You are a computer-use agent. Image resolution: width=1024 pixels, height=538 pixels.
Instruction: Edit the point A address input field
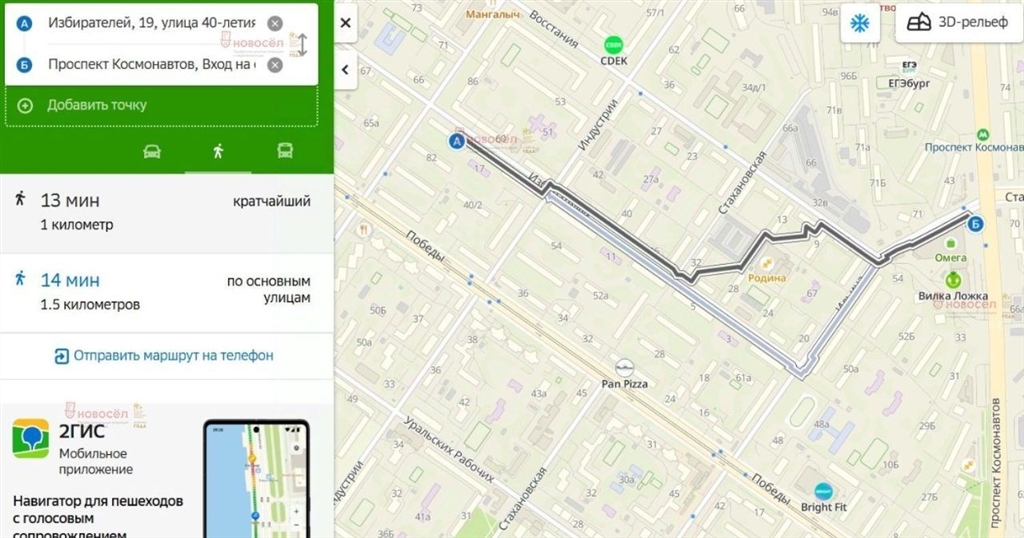point(152,24)
